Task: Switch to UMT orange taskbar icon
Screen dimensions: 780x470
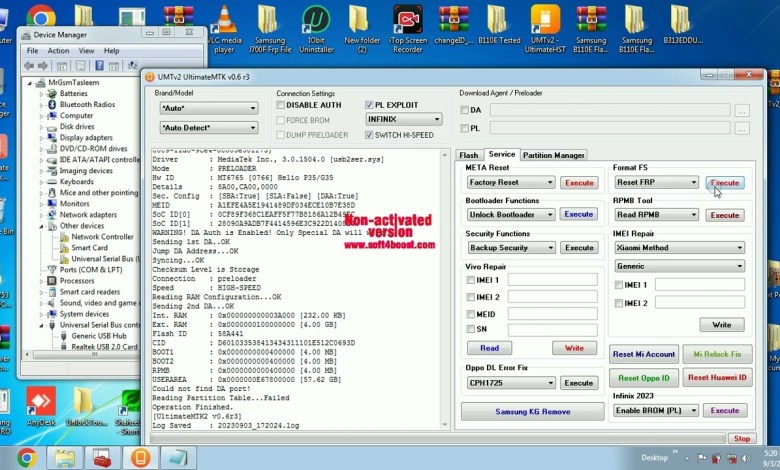Action: click(140, 458)
